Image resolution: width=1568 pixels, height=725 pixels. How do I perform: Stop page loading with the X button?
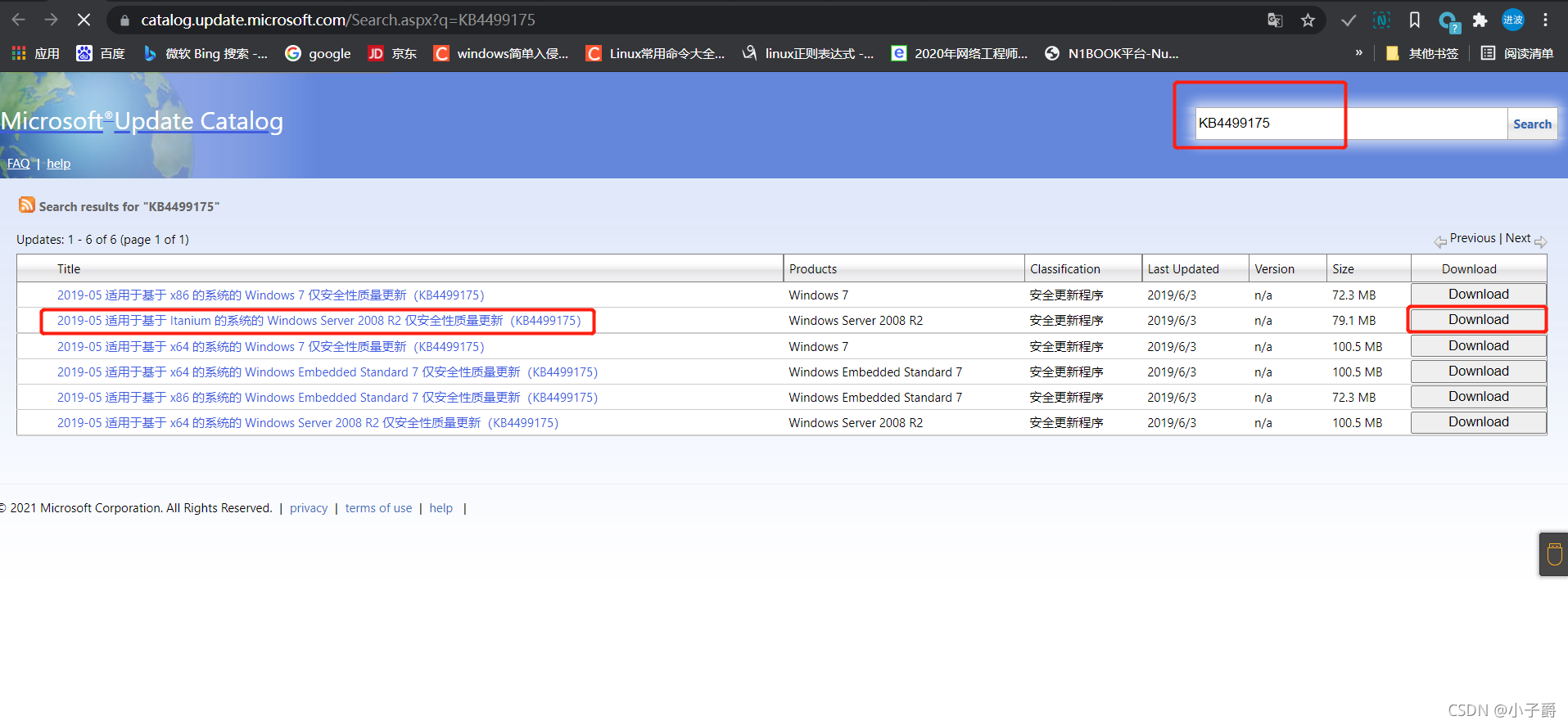tap(84, 20)
